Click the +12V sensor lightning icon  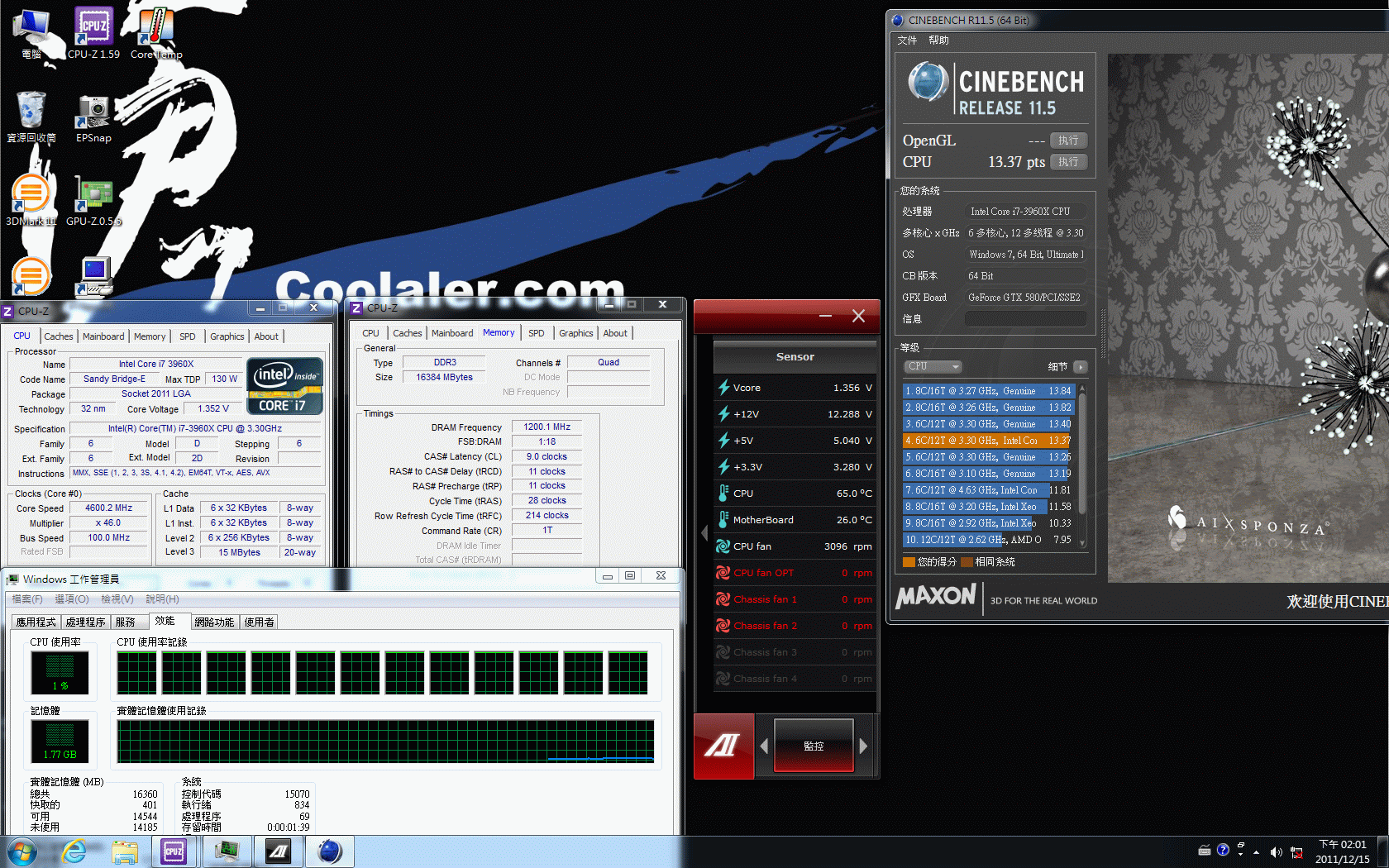[723, 413]
